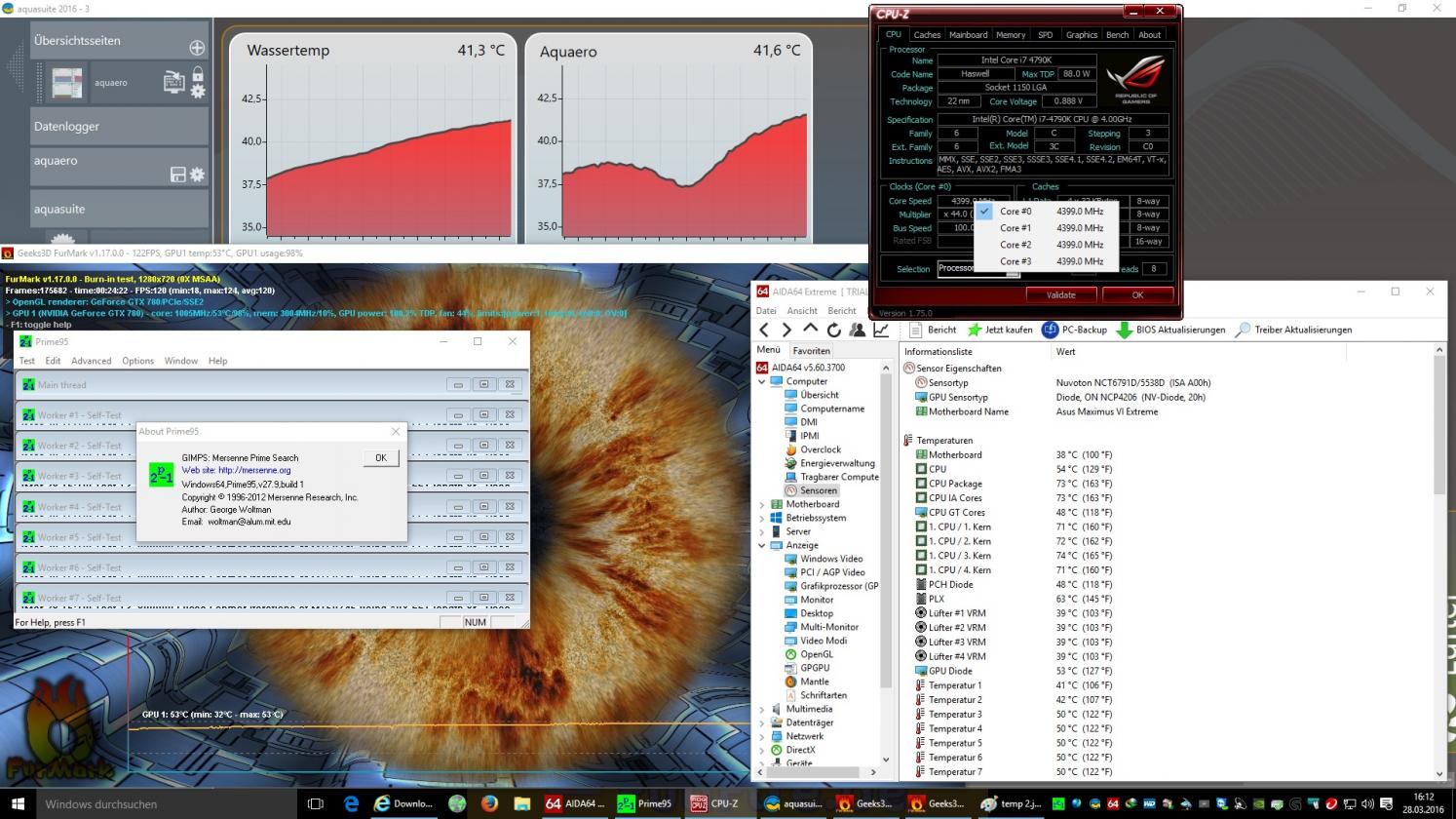Open the Advanced menu in Prime95

[x=91, y=361]
